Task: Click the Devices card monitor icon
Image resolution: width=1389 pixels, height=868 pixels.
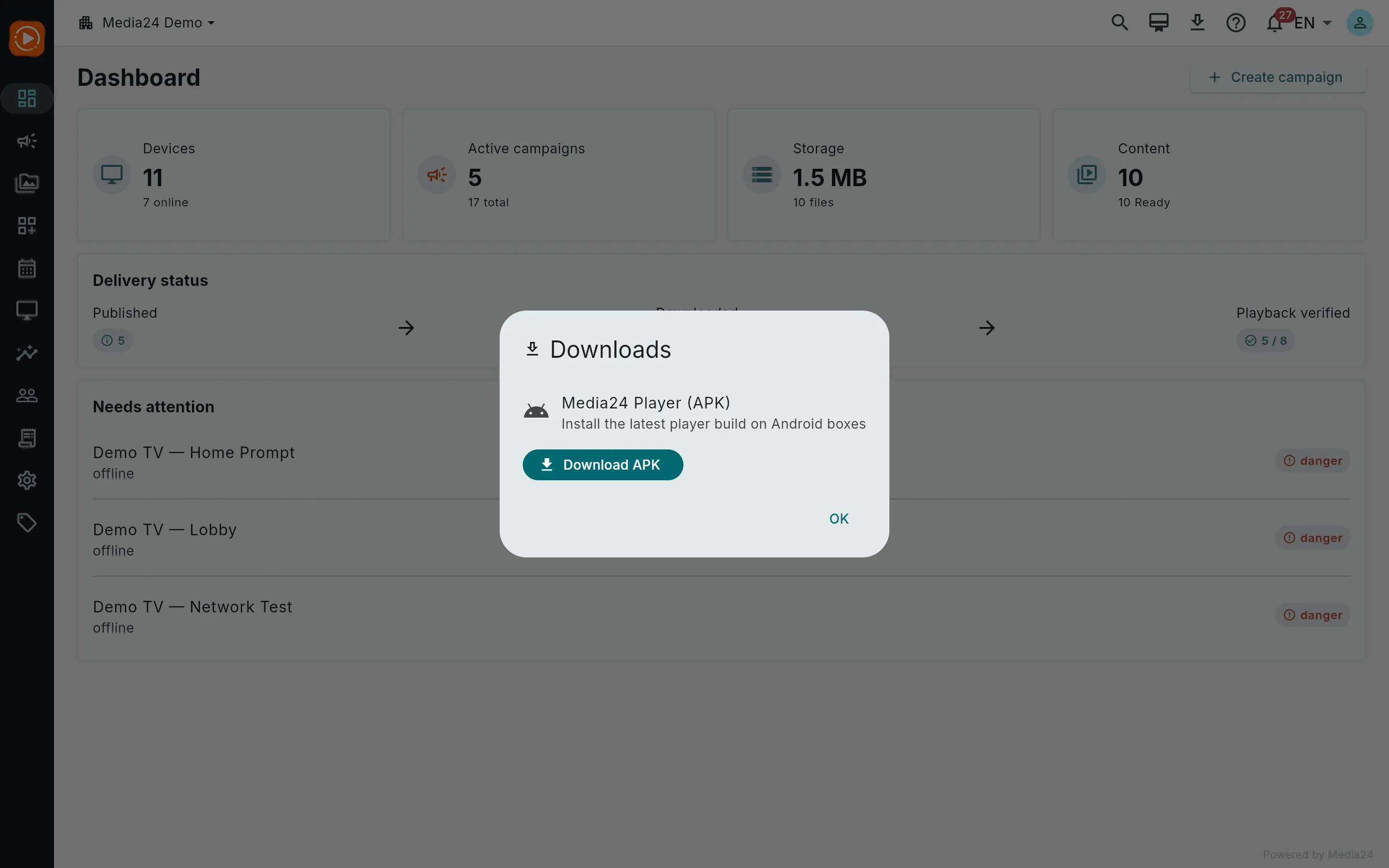Action: (112, 175)
